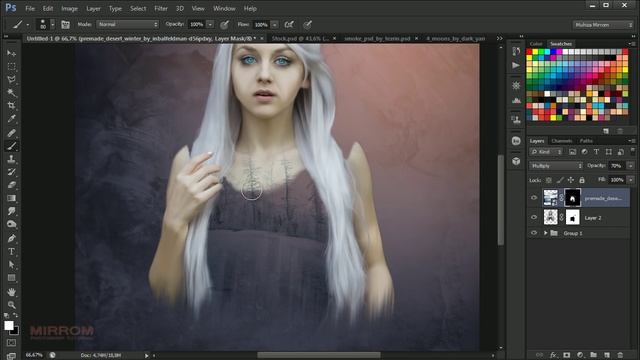Open layer Fill 100% dropdown arrow
This screenshot has height=360, width=640.
[x=631, y=180]
